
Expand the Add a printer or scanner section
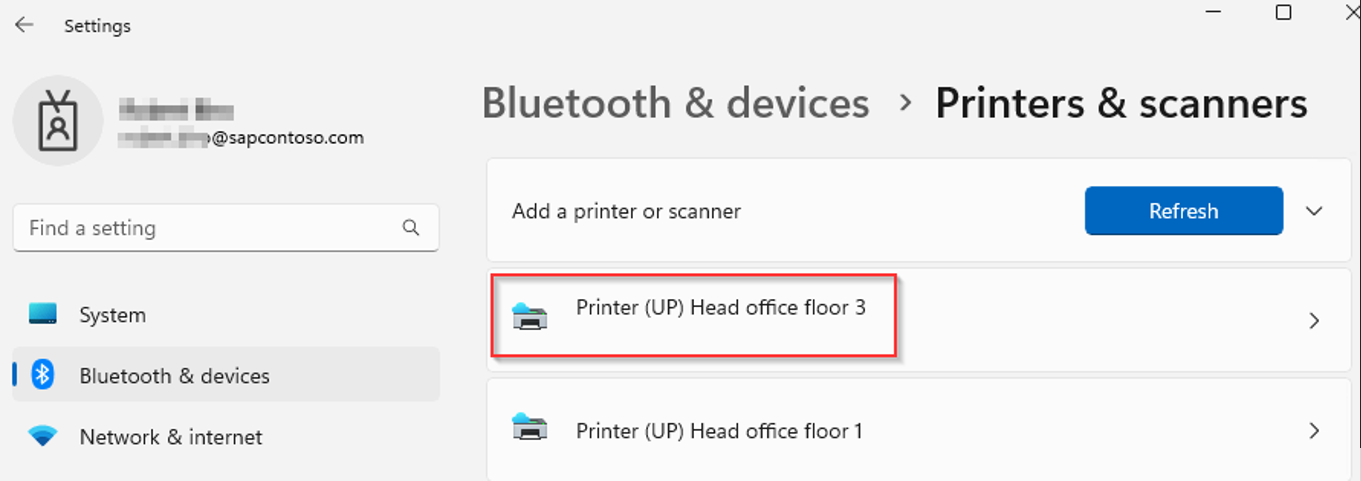coord(1314,211)
